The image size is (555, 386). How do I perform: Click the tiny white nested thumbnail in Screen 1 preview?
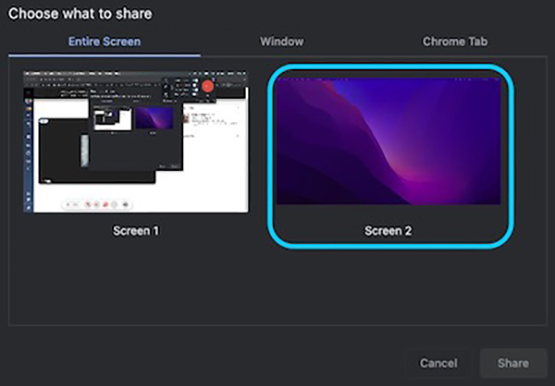(x=113, y=119)
